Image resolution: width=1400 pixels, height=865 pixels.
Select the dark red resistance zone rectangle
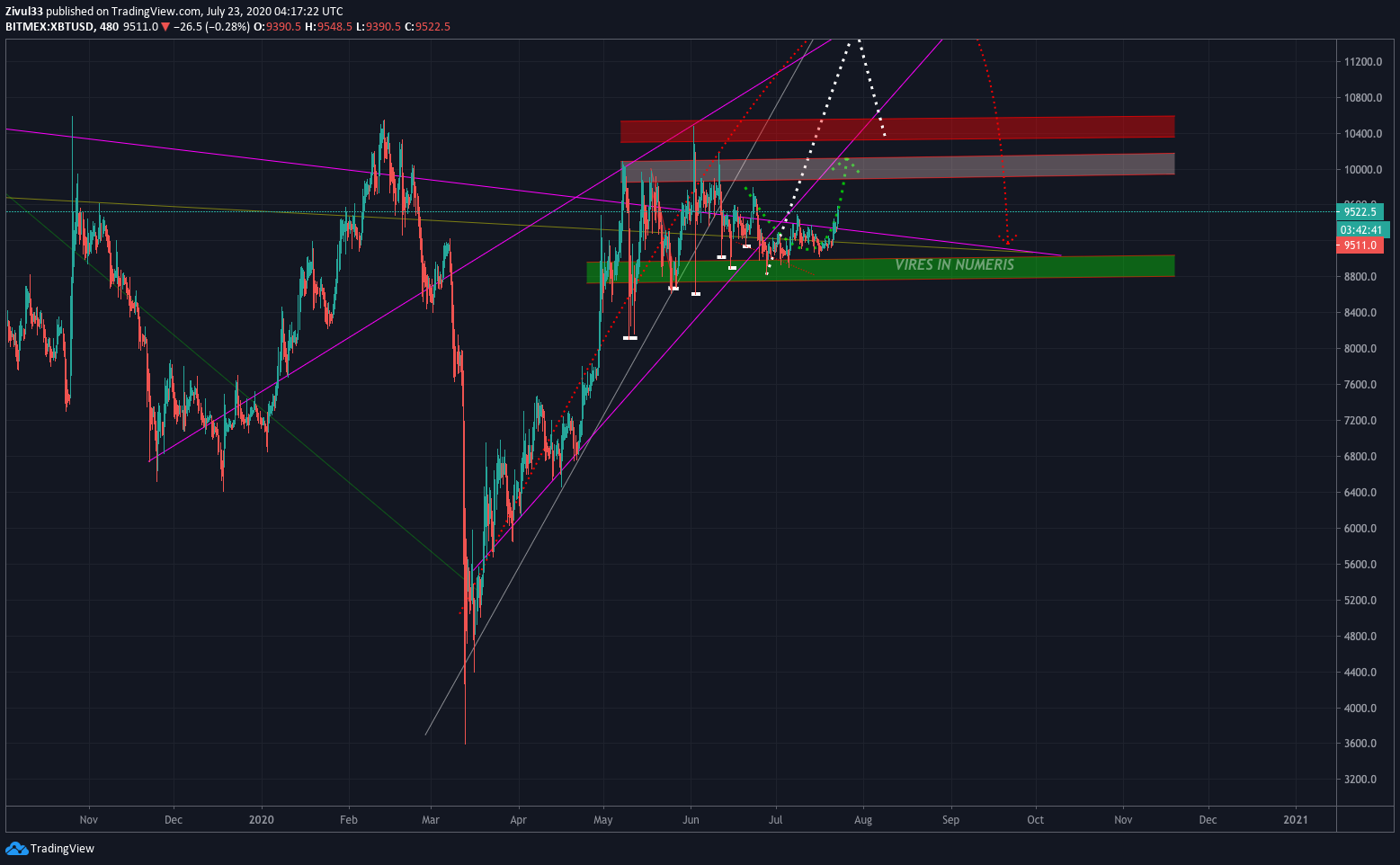pyautogui.click(x=897, y=129)
